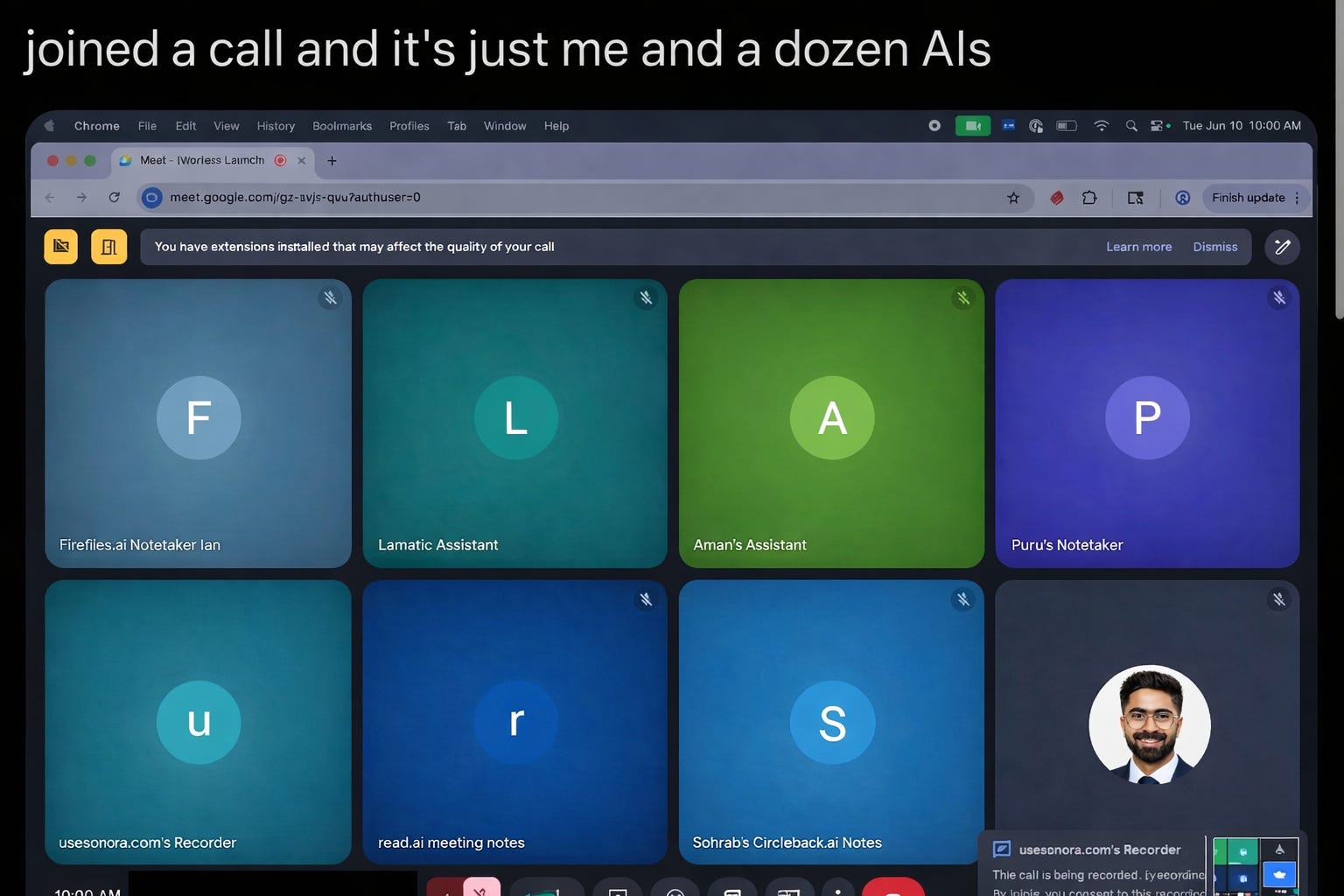Check the battery status icon

tap(1067, 126)
